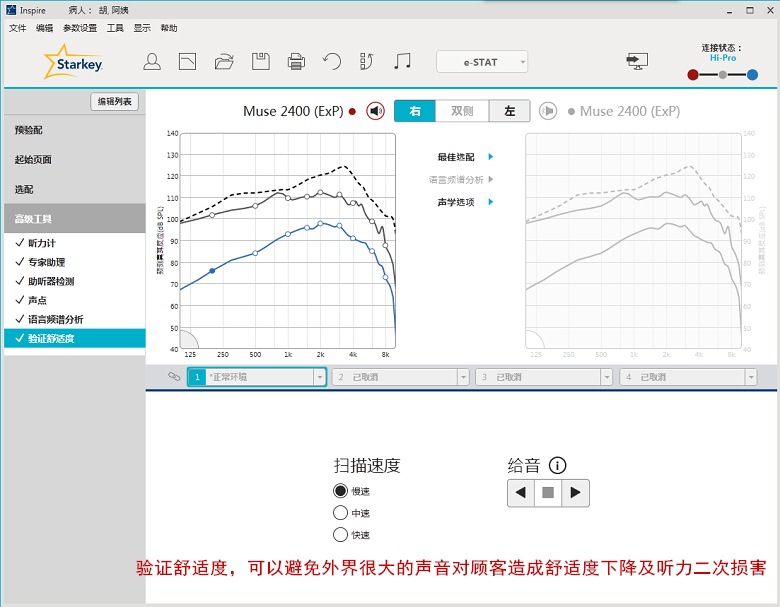The height and width of the screenshot is (607, 780).
Task: Open the audiogram chart icon
Action: 187,62
